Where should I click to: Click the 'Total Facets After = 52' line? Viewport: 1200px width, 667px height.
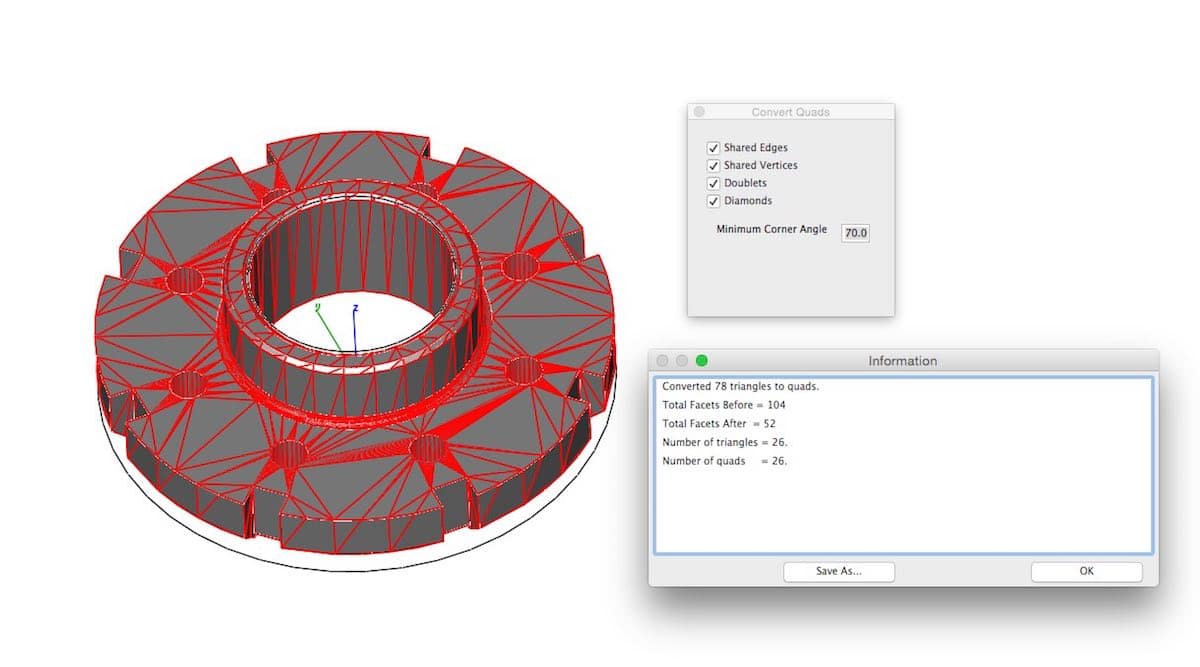(718, 424)
